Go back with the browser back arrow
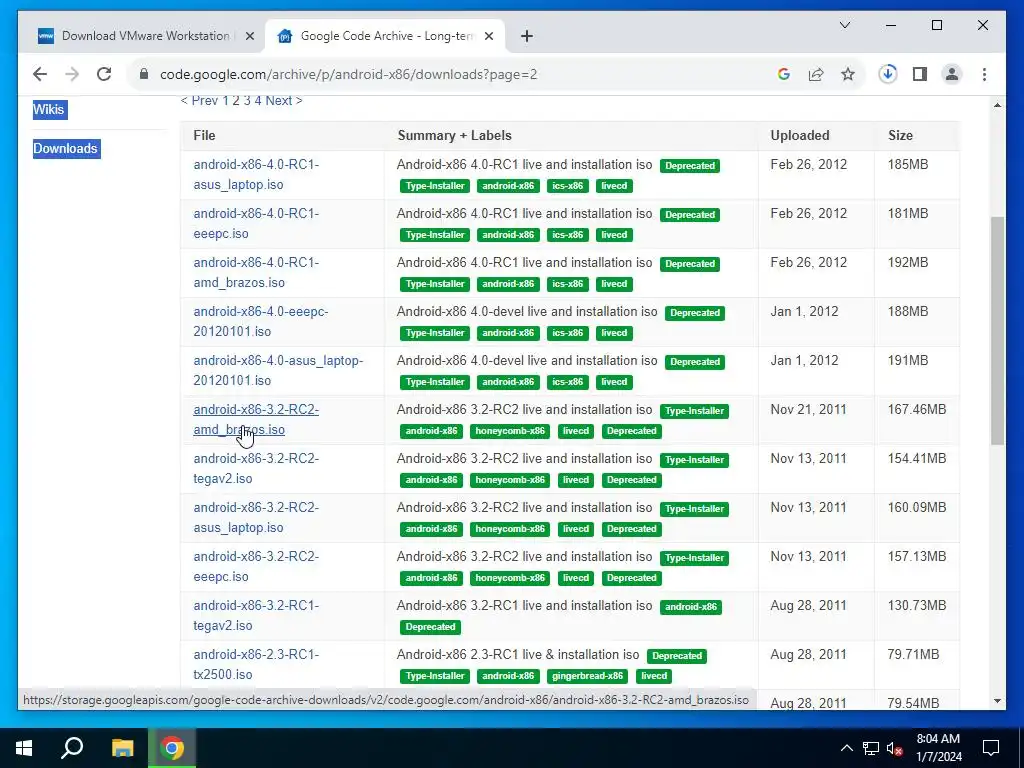Screen dimensions: 1024x768 [40, 74]
